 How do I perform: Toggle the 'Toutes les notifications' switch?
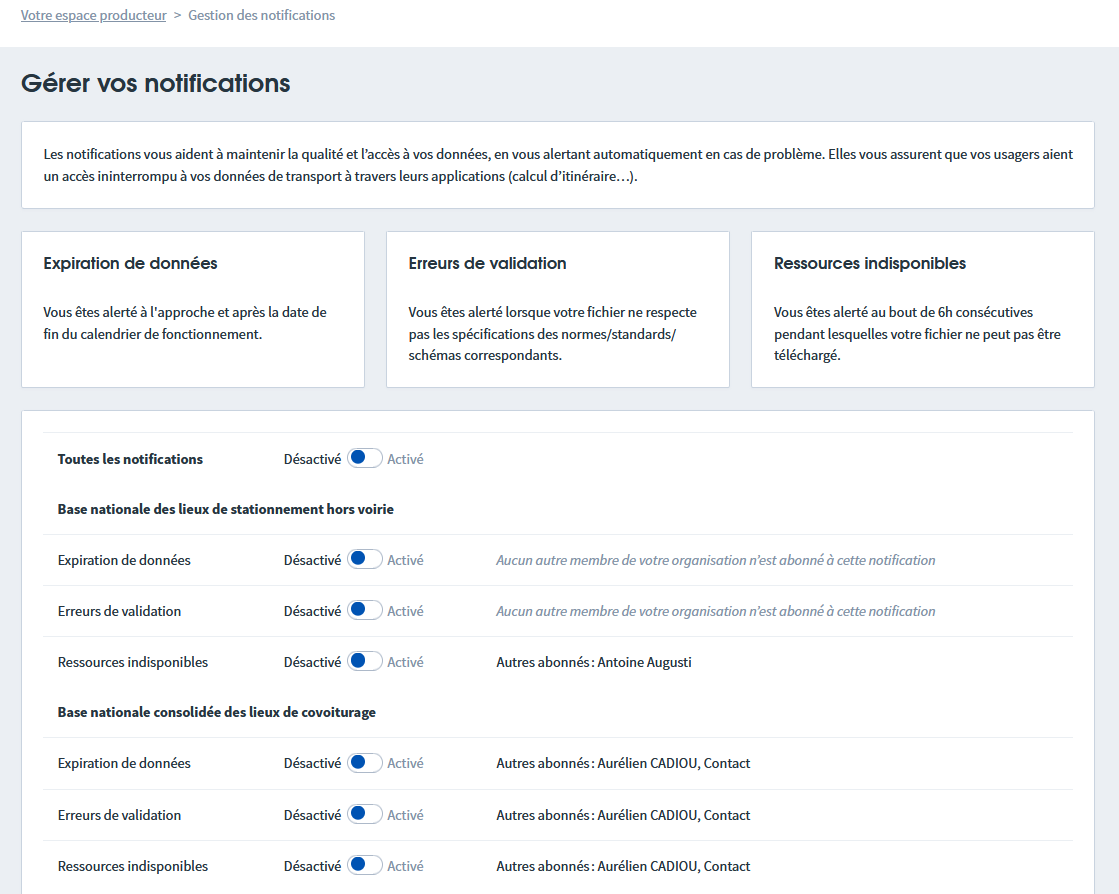364,459
